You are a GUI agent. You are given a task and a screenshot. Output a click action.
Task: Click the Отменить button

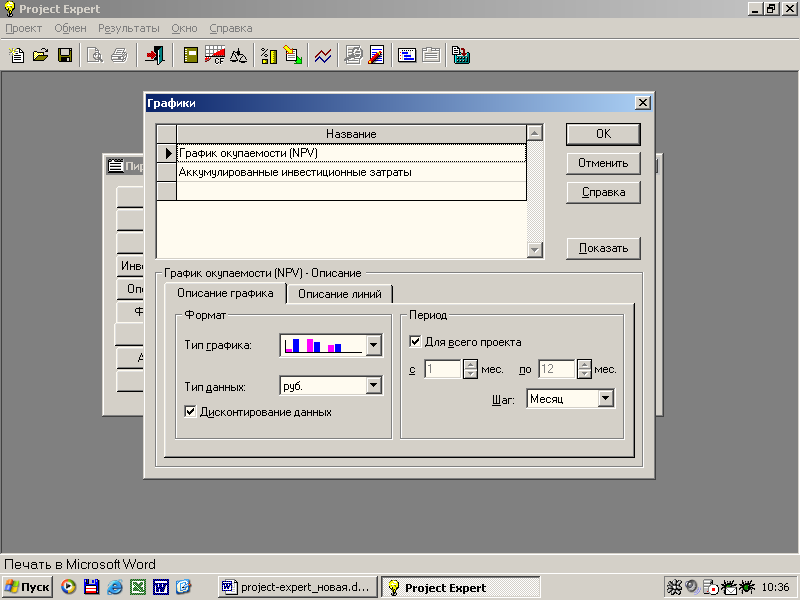(x=603, y=163)
